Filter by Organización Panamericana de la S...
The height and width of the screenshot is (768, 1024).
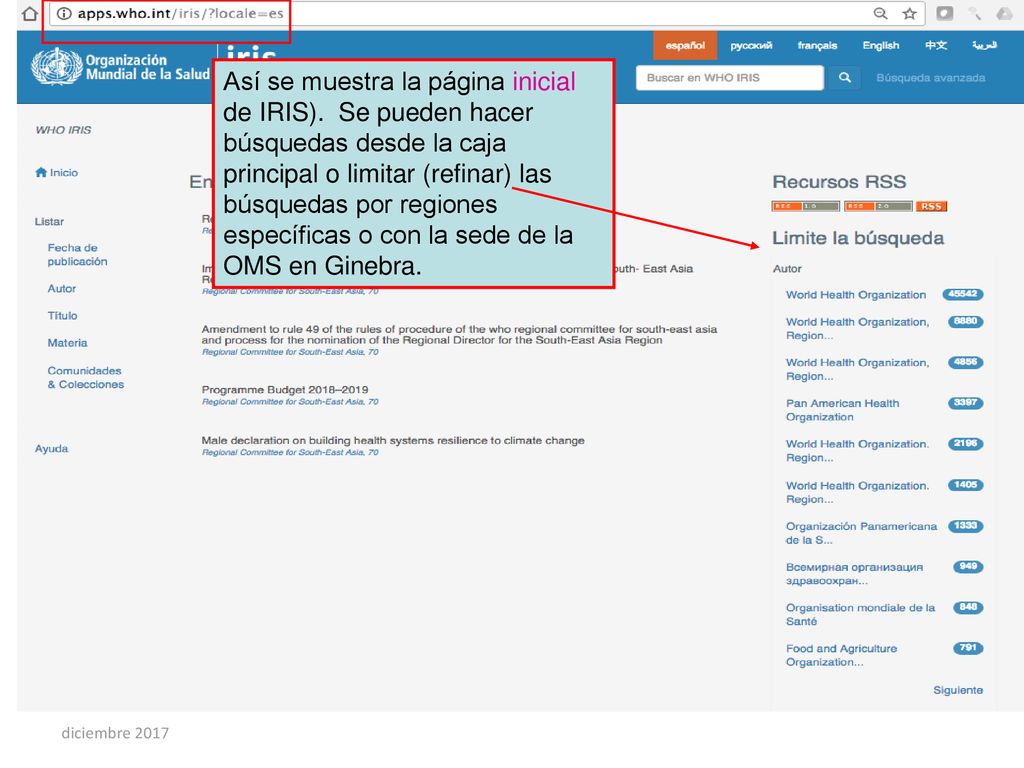click(861, 533)
